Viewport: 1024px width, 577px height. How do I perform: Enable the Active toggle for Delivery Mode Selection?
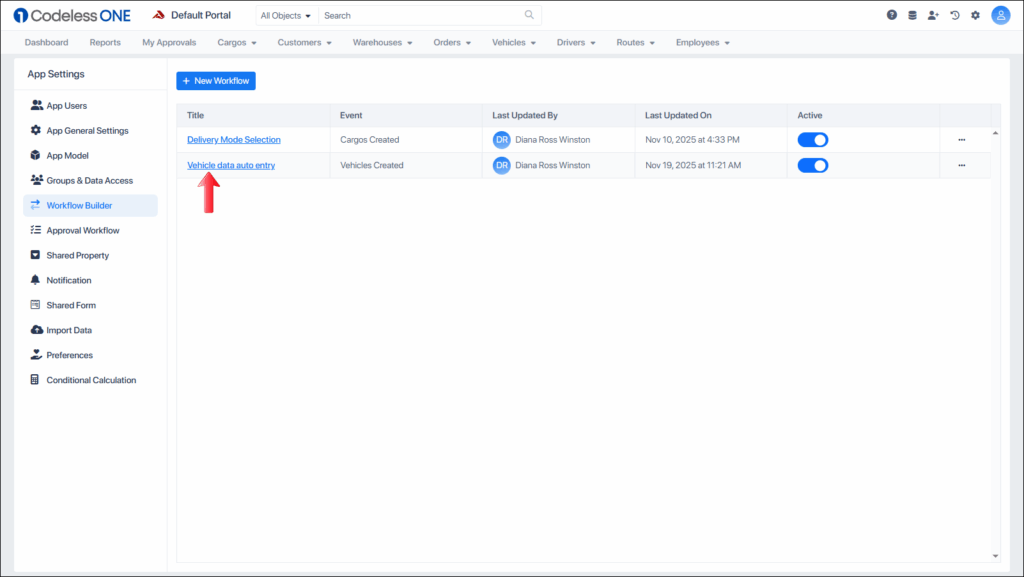point(812,140)
